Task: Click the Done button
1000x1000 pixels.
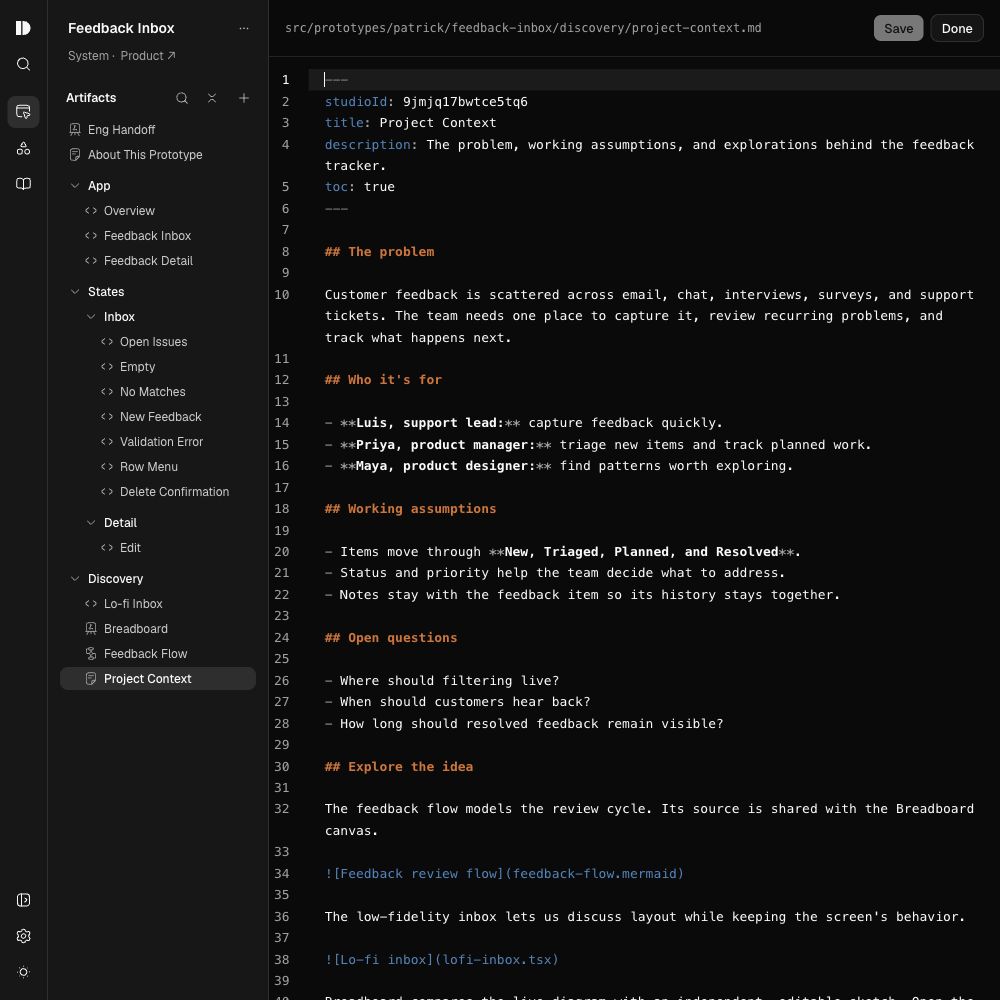Action: coord(956,28)
